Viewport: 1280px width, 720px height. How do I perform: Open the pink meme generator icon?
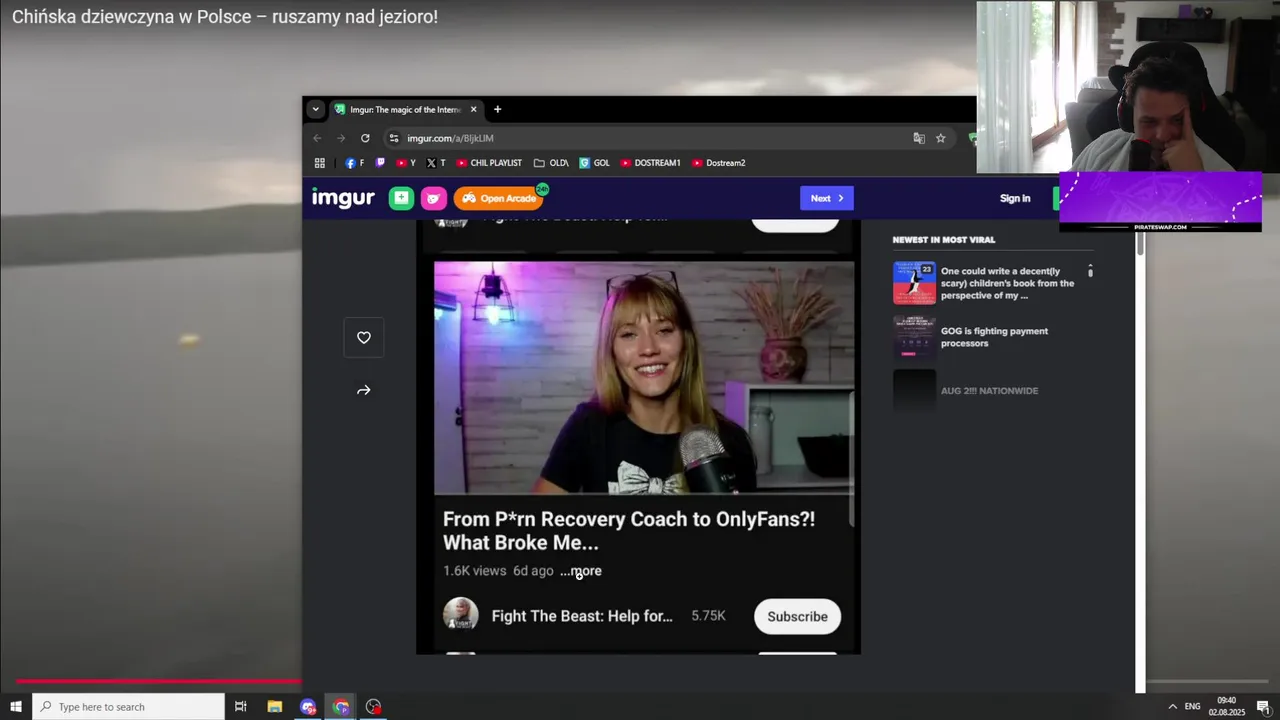pos(433,198)
